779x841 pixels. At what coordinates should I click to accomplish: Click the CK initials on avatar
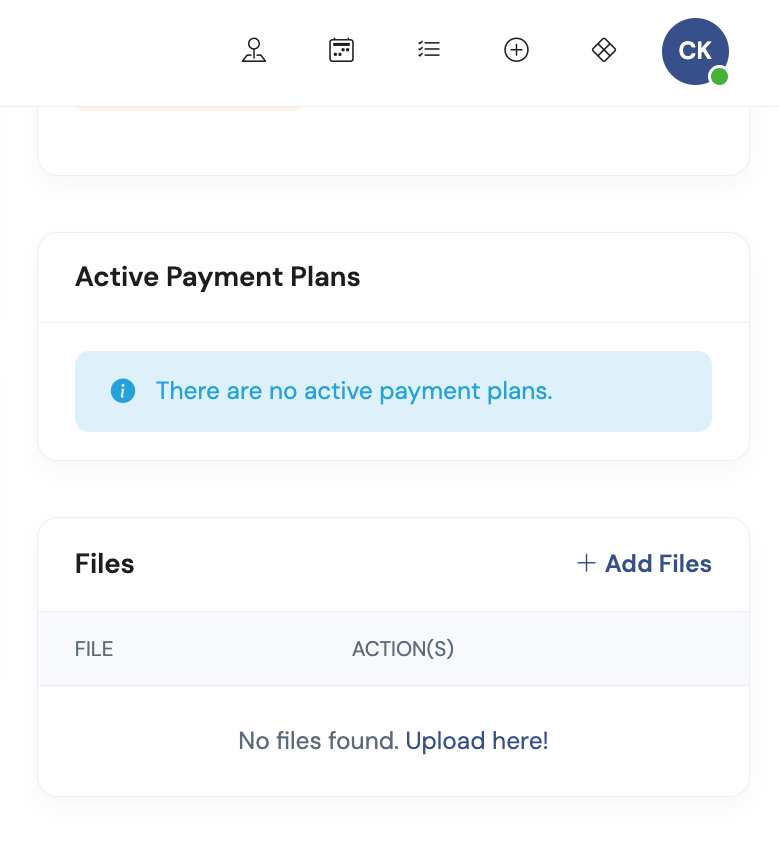pyautogui.click(x=695, y=51)
